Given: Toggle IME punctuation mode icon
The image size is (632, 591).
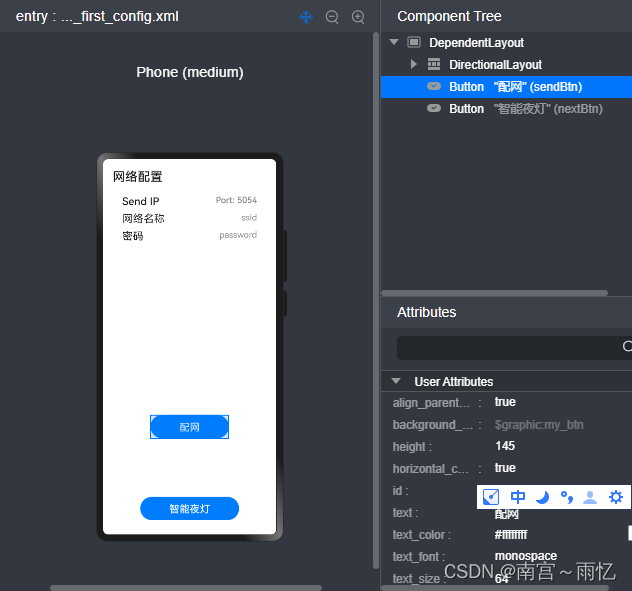Looking at the screenshot, I should click(566, 497).
